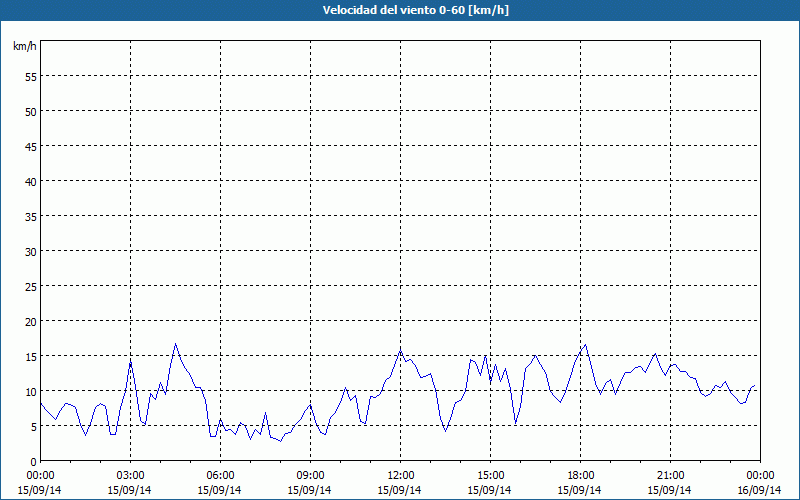The height and width of the screenshot is (500, 800).
Task: Select the 30 y-axis label
Action: point(31,252)
